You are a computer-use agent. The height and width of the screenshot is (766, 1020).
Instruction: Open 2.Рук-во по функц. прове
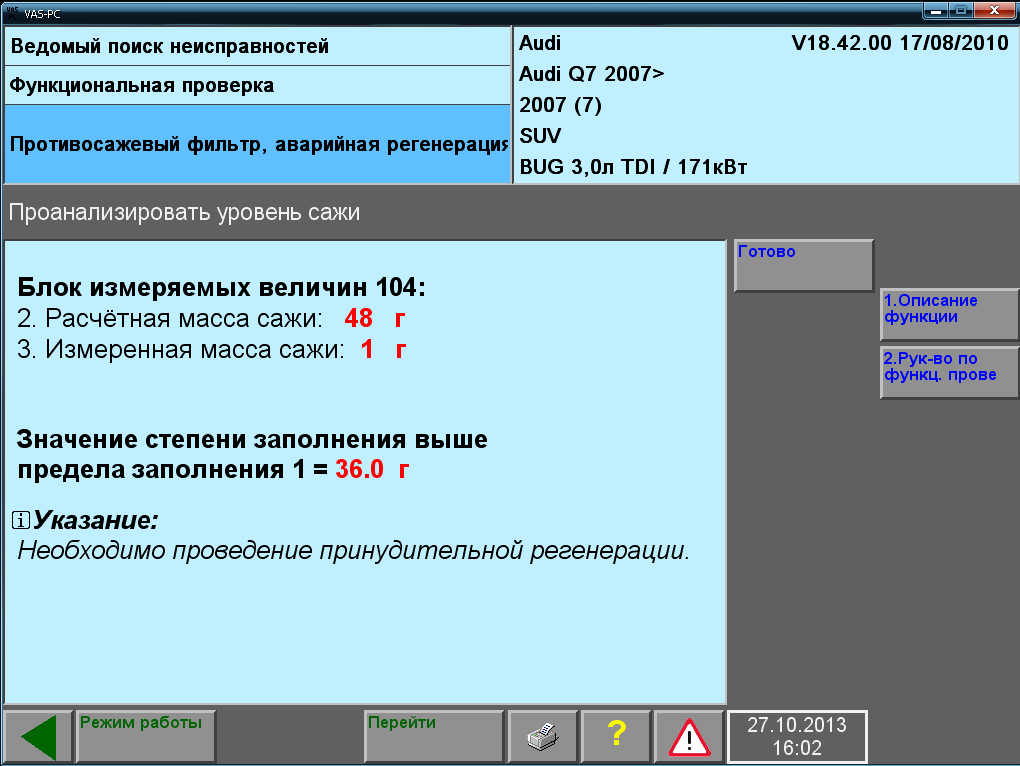[x=949, y=372]
